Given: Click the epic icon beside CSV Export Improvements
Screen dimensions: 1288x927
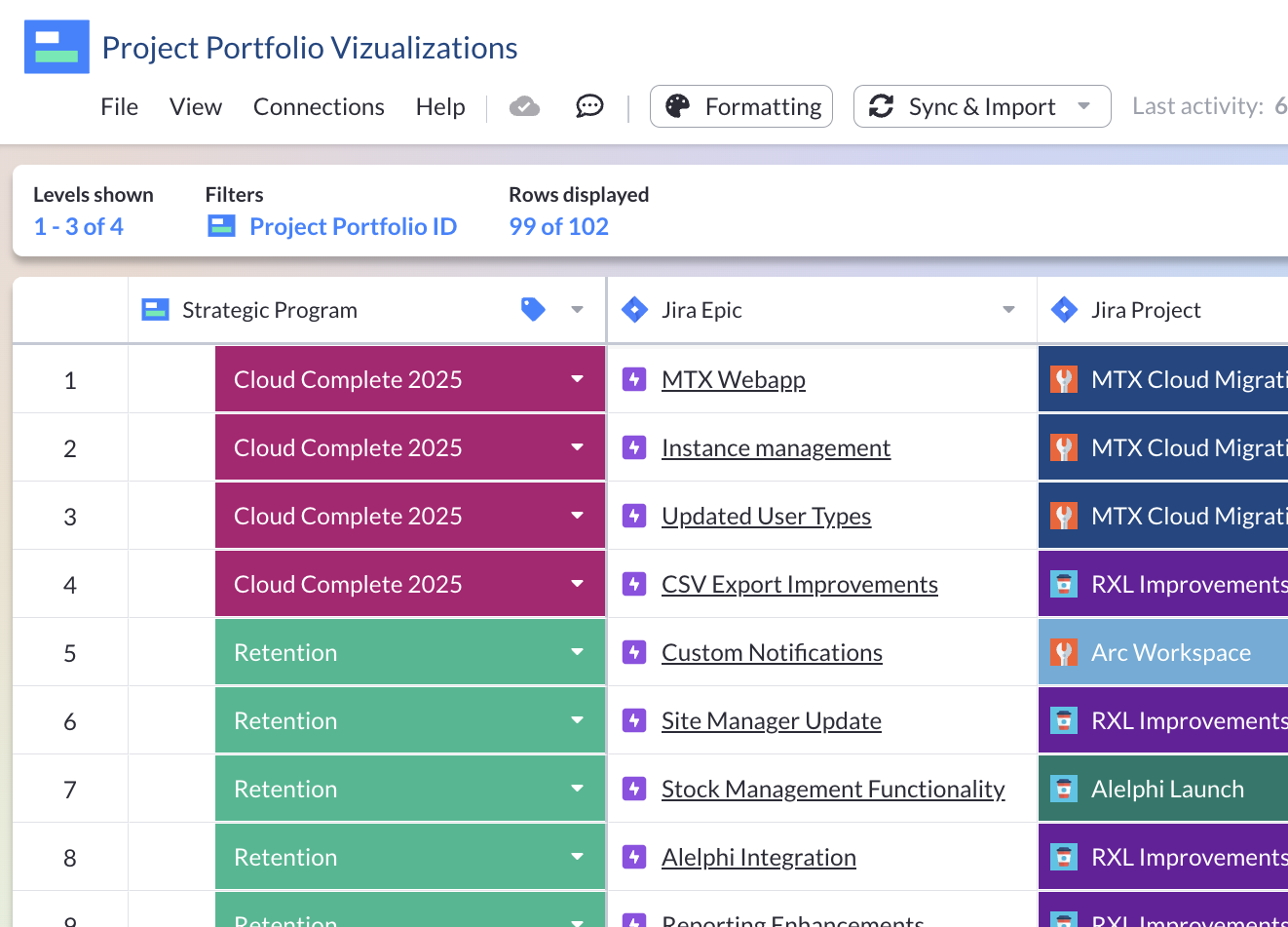Looking at the screenshot, I should pyautogui.click(x=634, y=584).
